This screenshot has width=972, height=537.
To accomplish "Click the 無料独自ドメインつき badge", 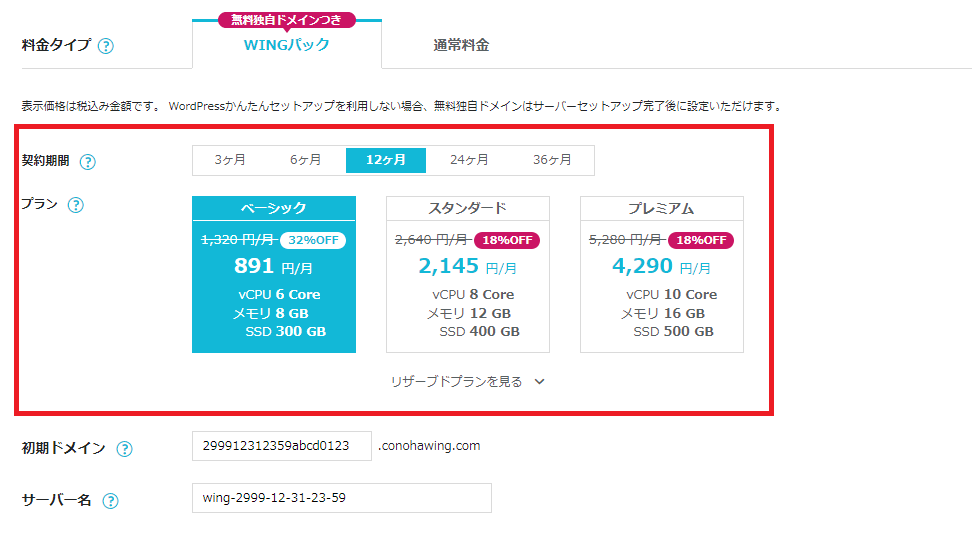I will pos(286,20).
